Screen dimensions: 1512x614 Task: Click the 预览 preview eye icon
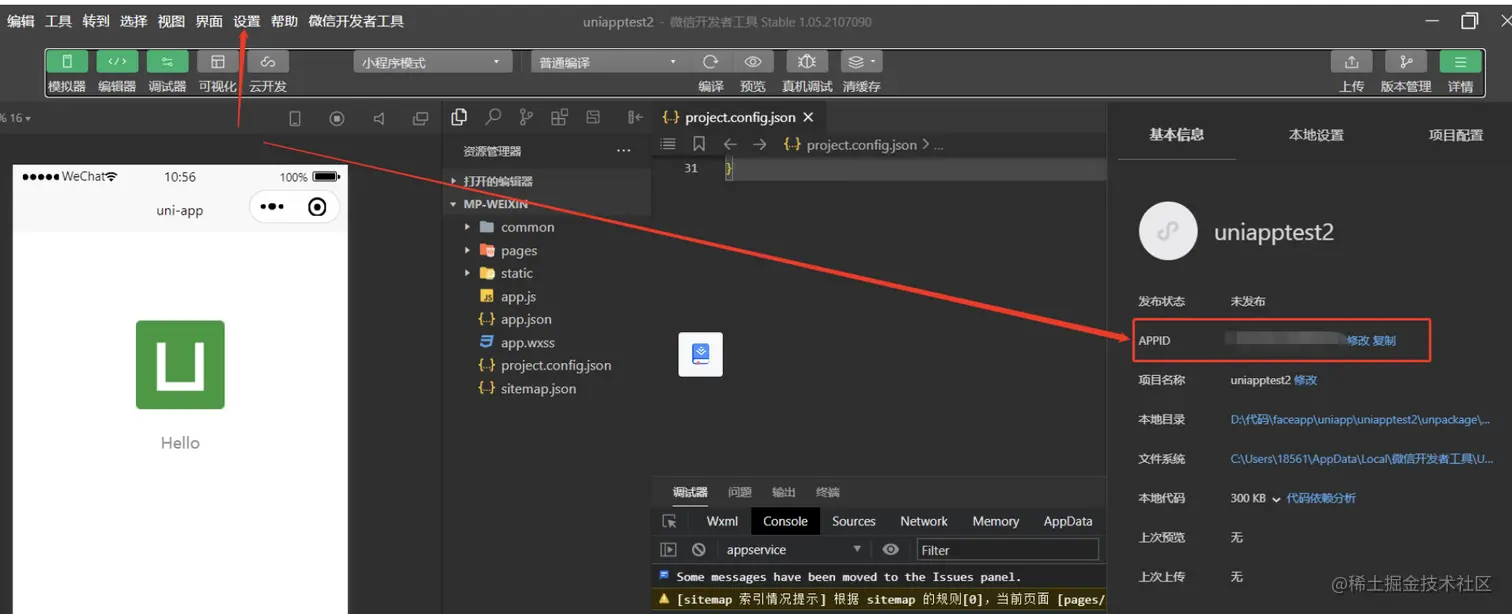753,62
